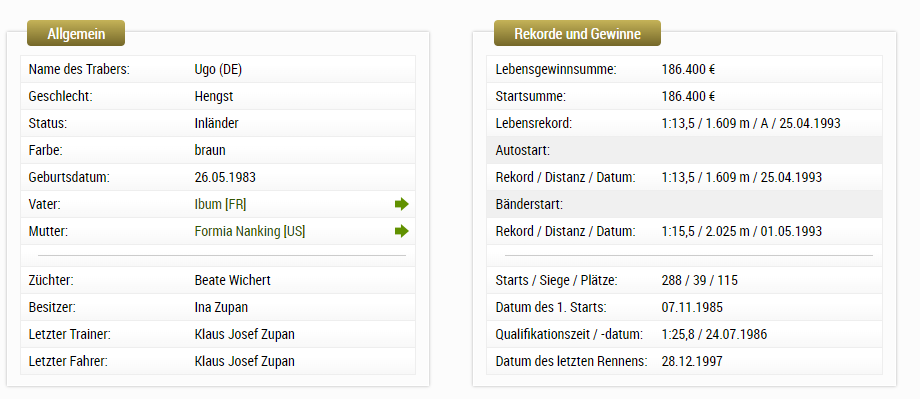The width and height of the screenshot is (920, 399).
Task: Click the Datum des letzten Rennens value
Action: [692, 361]
